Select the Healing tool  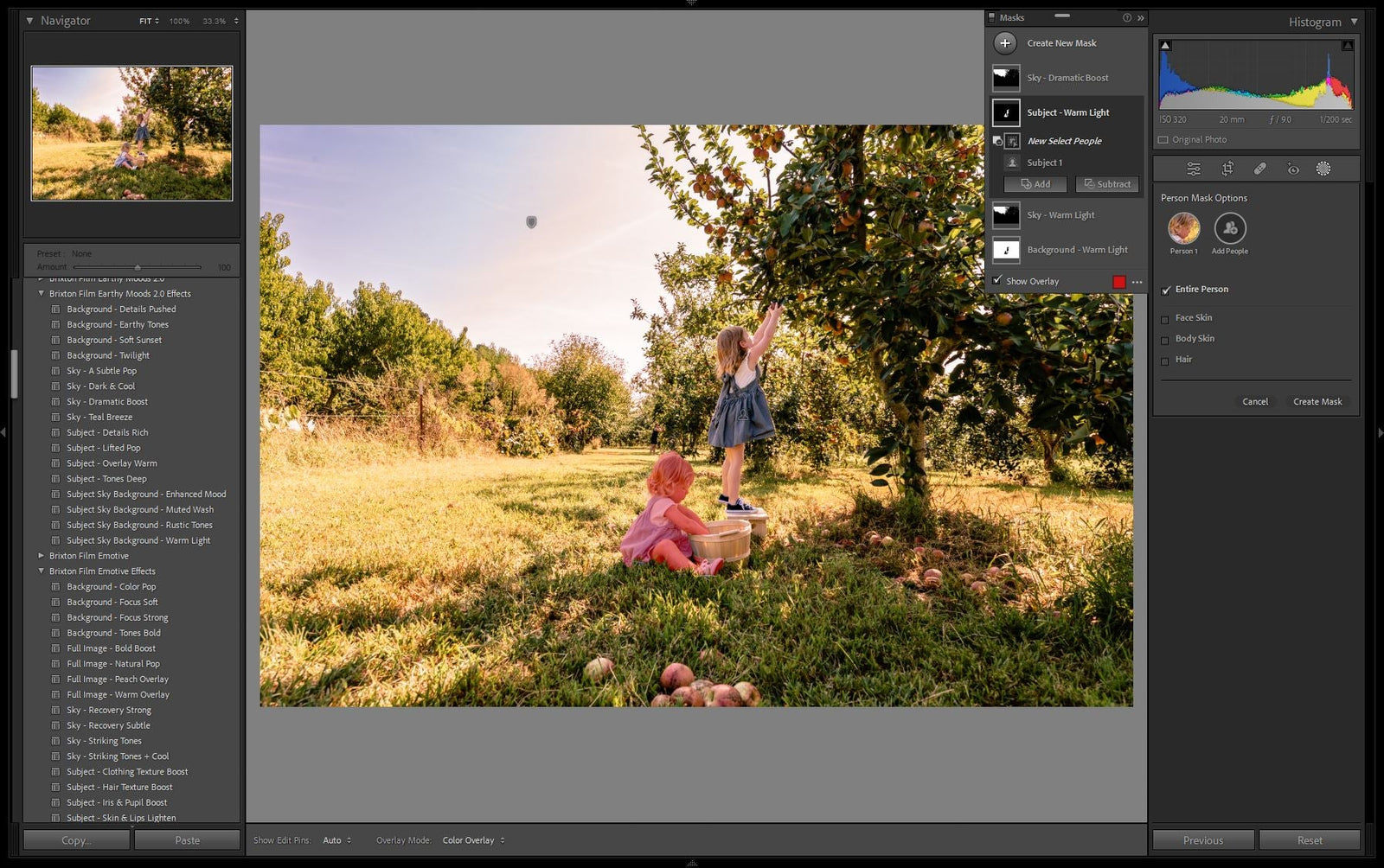click(x=1260, y=169)
